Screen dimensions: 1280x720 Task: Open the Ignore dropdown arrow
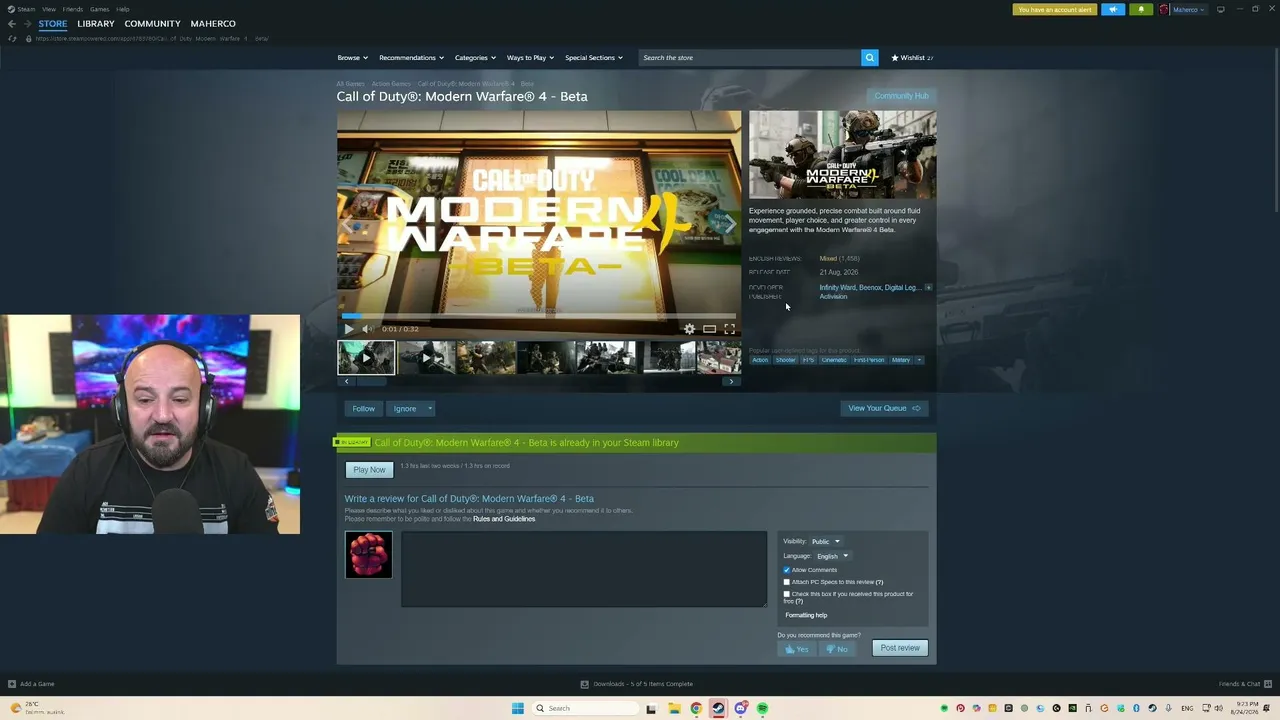click(430, 409)
